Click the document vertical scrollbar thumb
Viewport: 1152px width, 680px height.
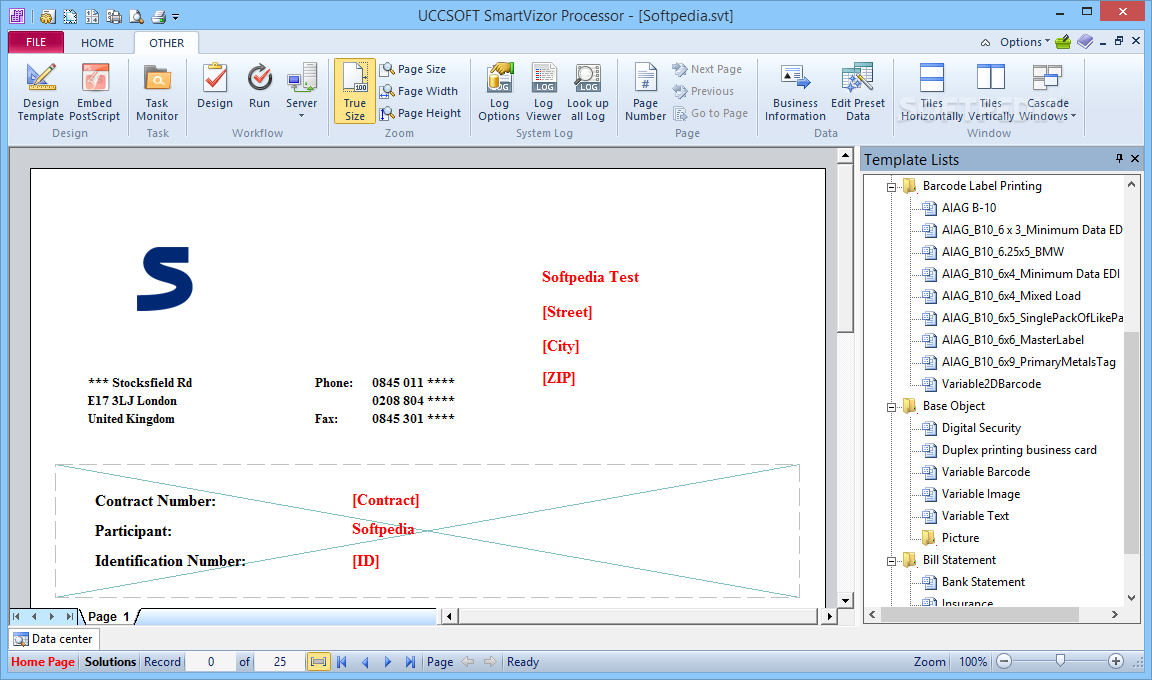[x=845, y=249]
